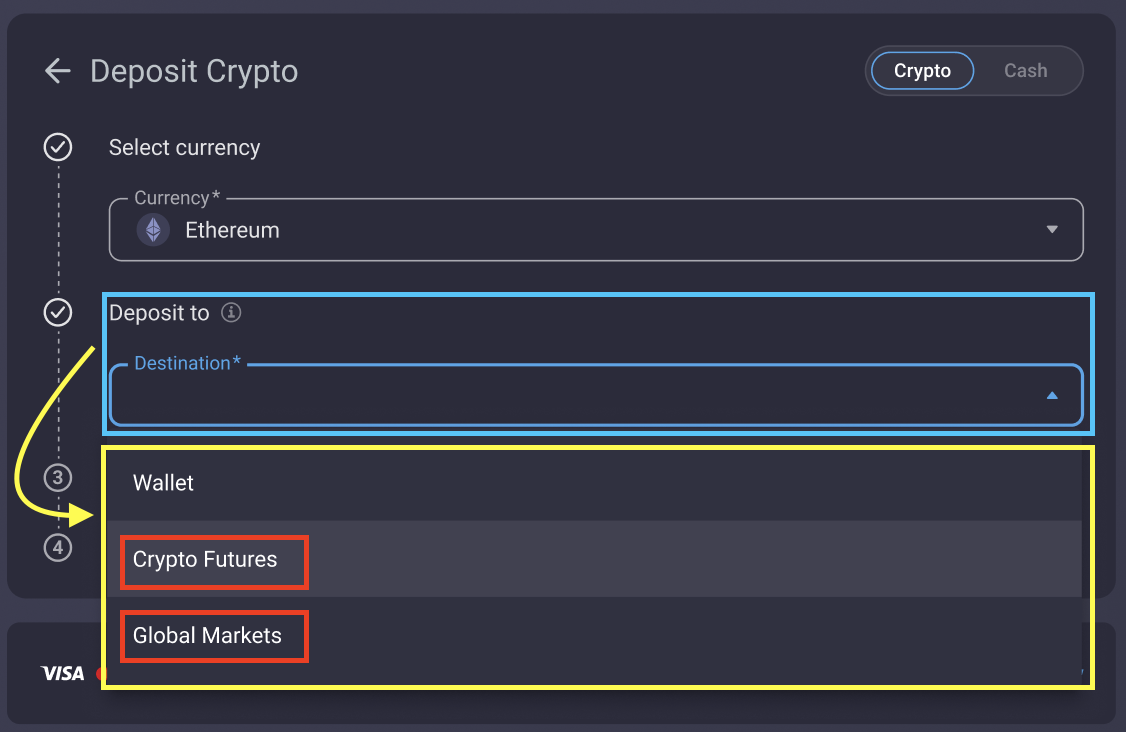Select Crypto Futures from the list

click(205, 559)
